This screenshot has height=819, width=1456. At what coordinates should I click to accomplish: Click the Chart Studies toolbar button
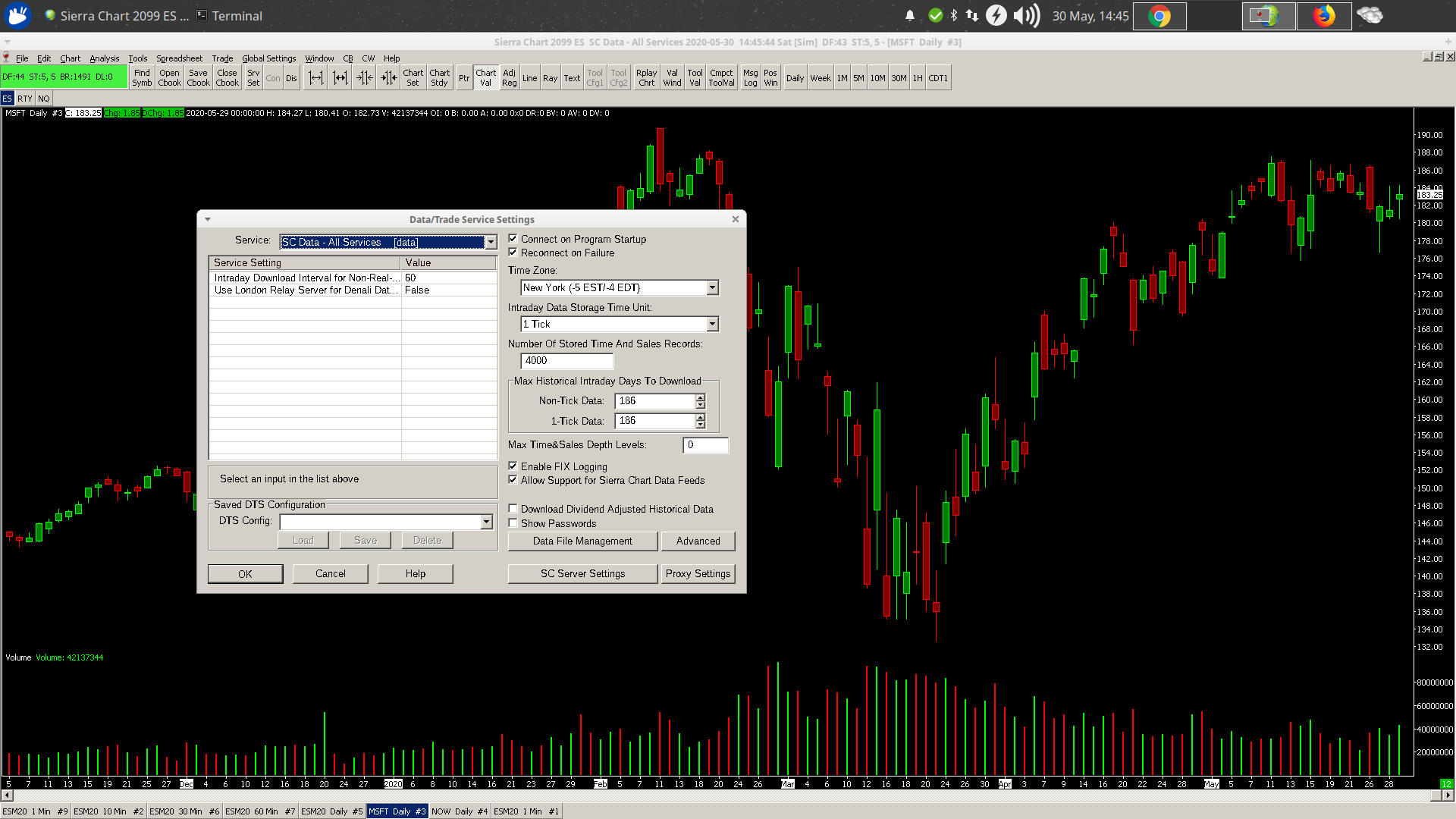pyautogui.click(x=439, y=78)
